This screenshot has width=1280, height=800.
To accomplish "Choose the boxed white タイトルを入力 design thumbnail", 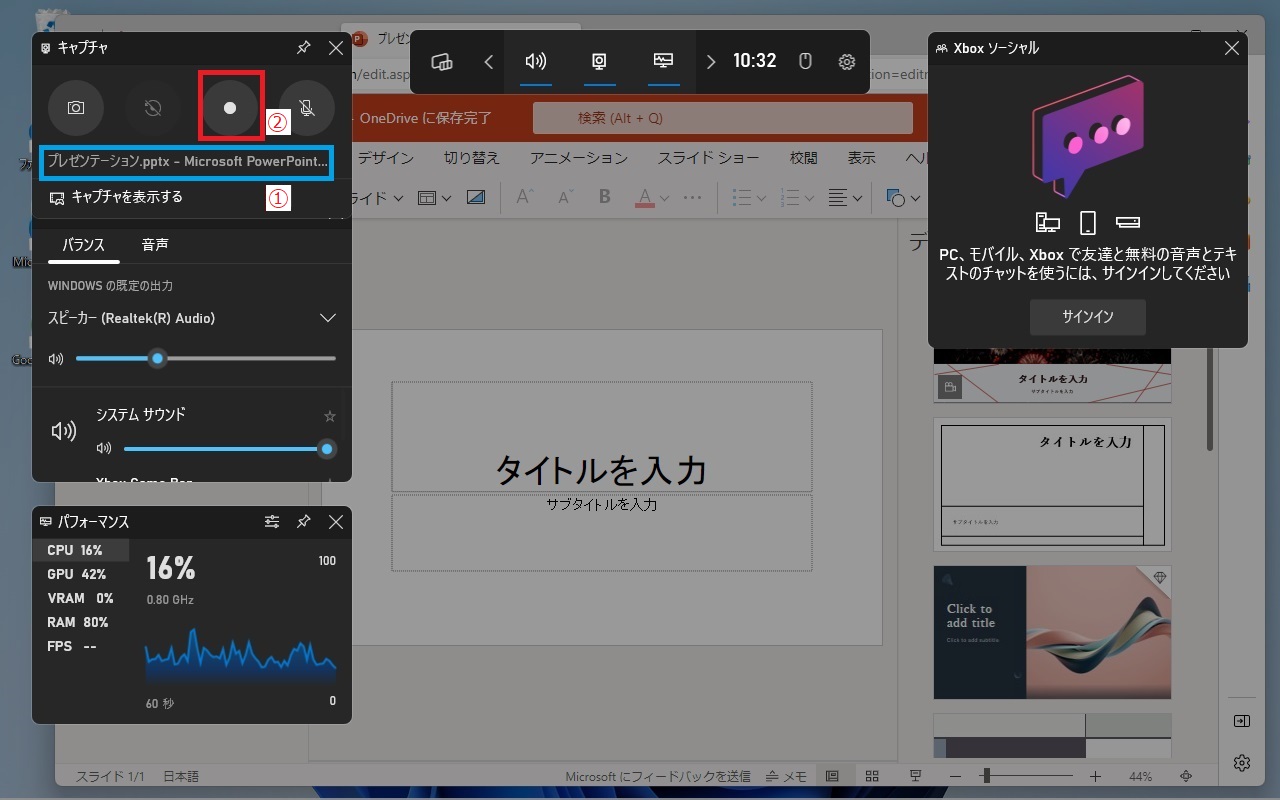I will pyautogui.click(x=1052, y=484).
